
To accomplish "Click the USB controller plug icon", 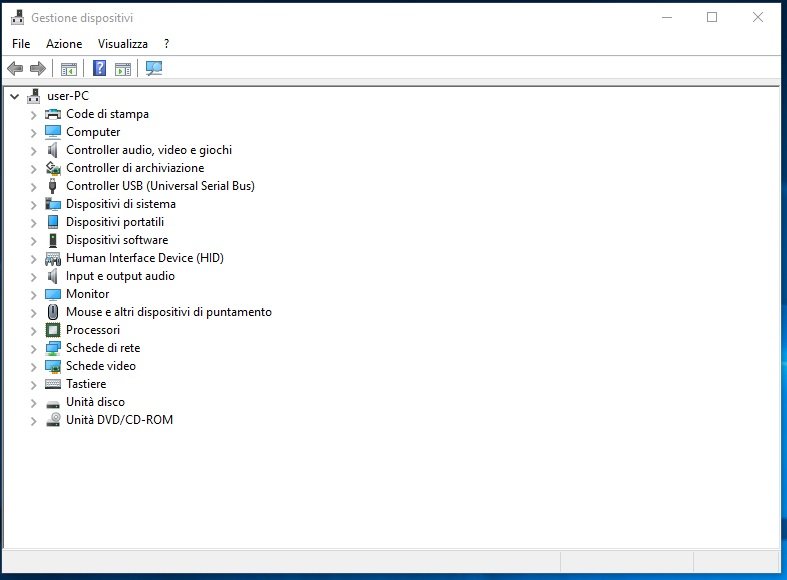I will (52, 186).
